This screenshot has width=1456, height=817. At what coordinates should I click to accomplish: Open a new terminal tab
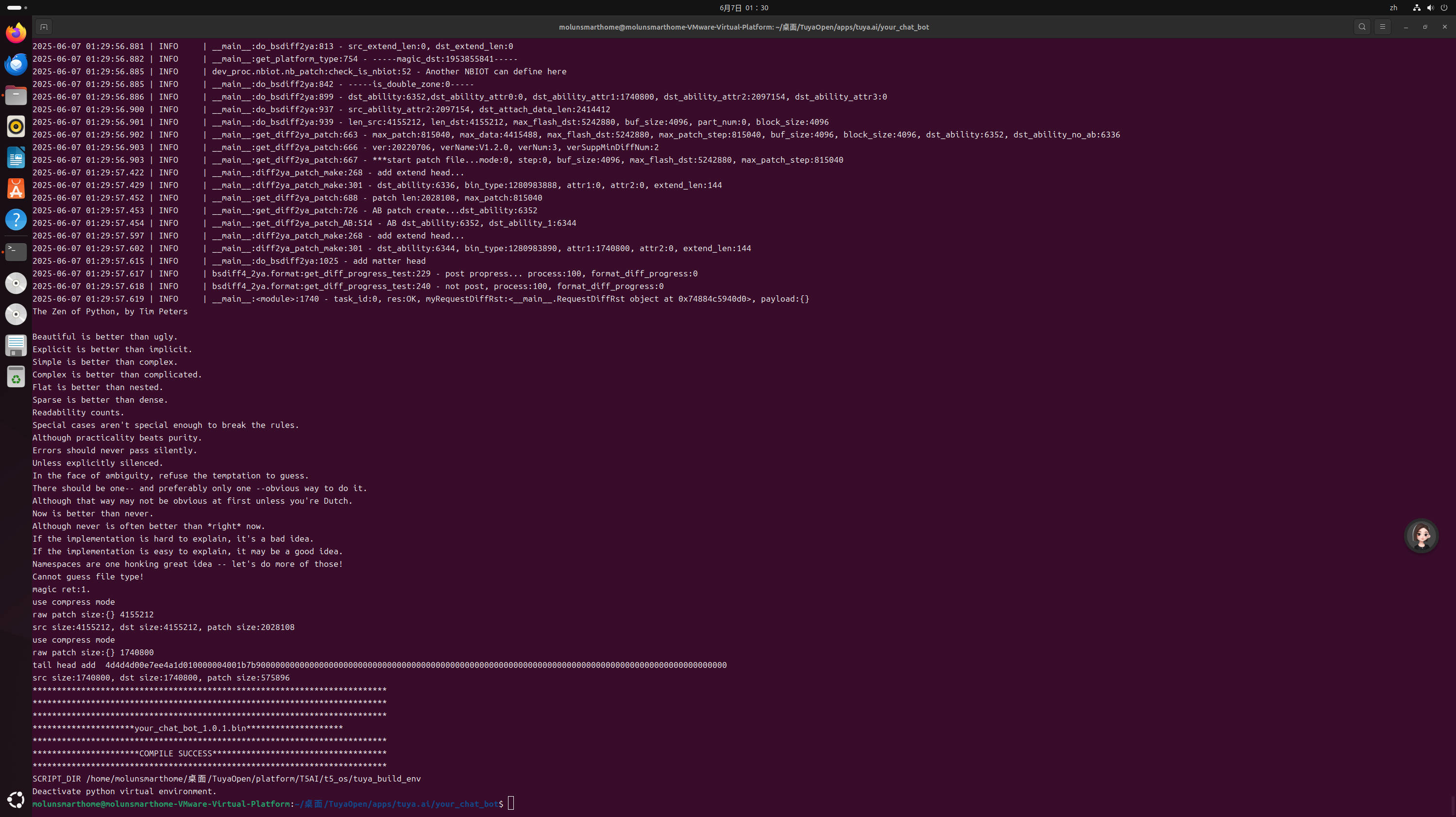(44, 27)
